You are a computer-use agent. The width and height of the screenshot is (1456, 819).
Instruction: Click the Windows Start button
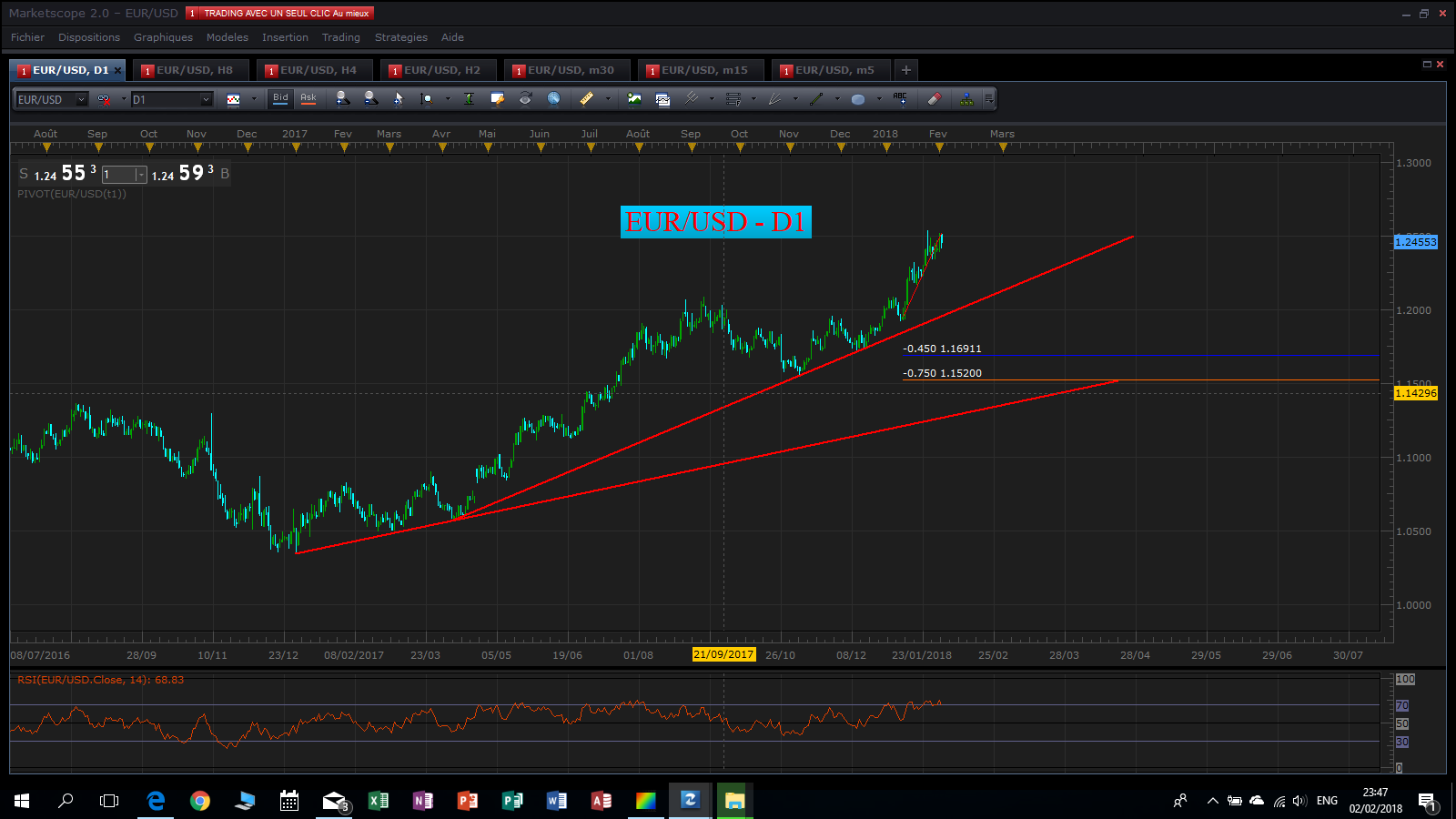click(x=22, y=801)
